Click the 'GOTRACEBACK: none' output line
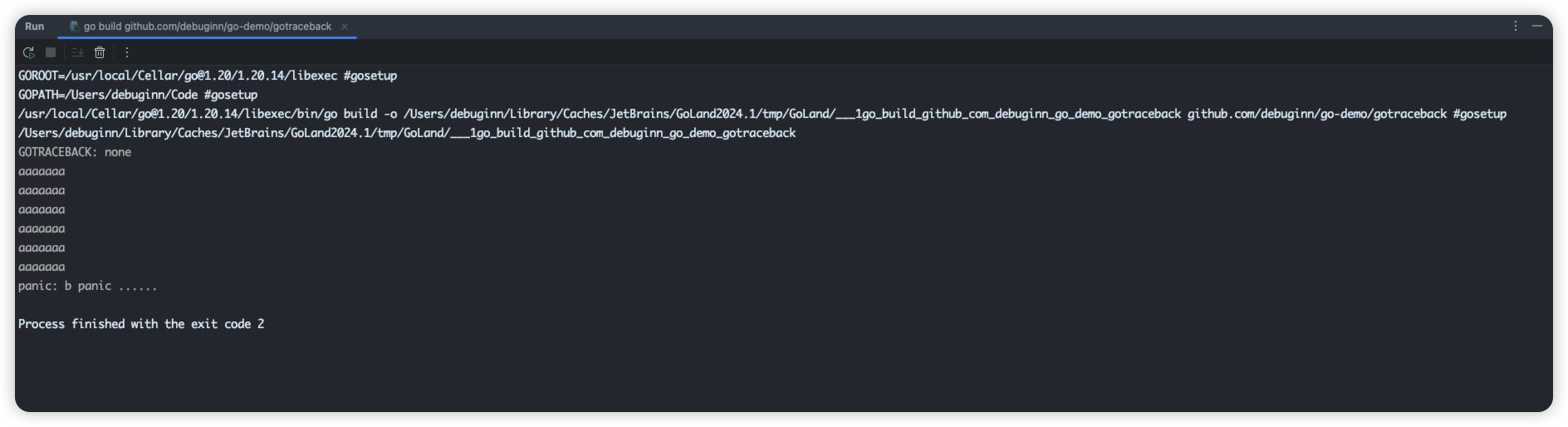The width and height of the screenshot is (1568, 427). pyautogui.click(x=75, y=152)
